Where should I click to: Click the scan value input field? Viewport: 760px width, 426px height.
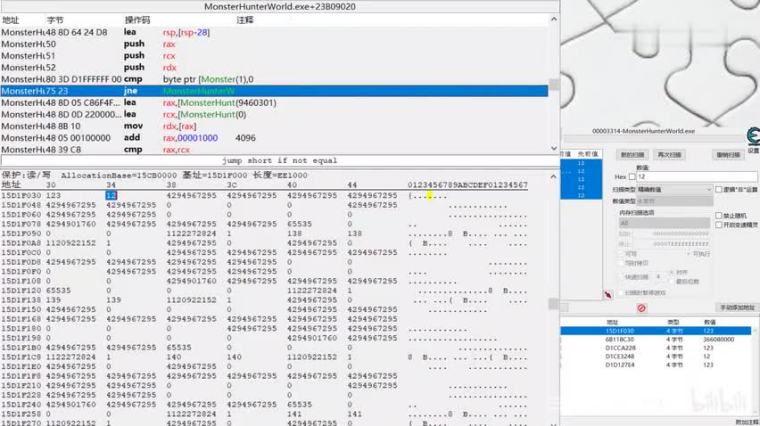coord(697,177)
